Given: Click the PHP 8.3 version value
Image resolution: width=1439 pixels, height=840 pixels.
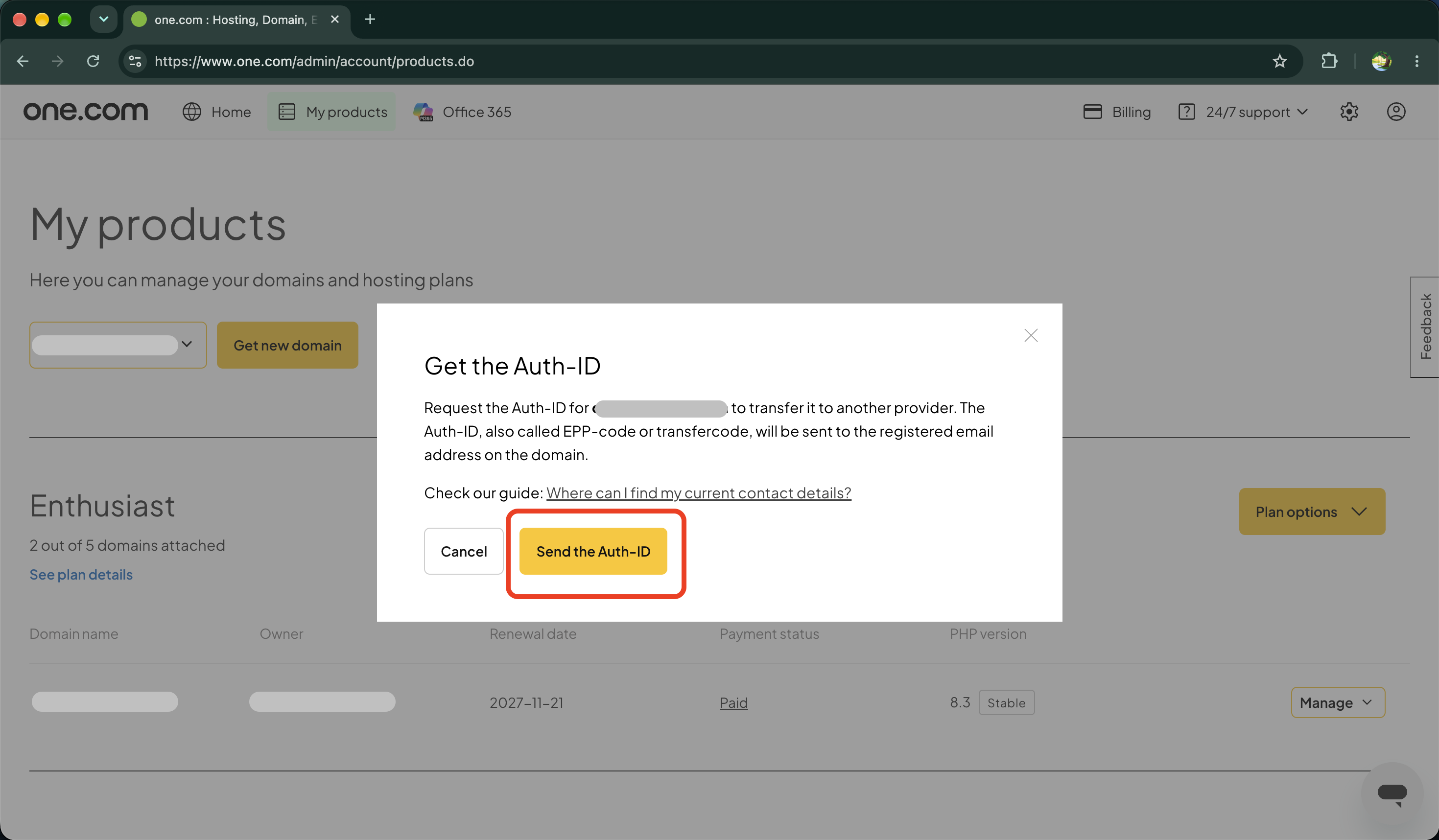Looking at the screenshot, I should click(960, 702).
